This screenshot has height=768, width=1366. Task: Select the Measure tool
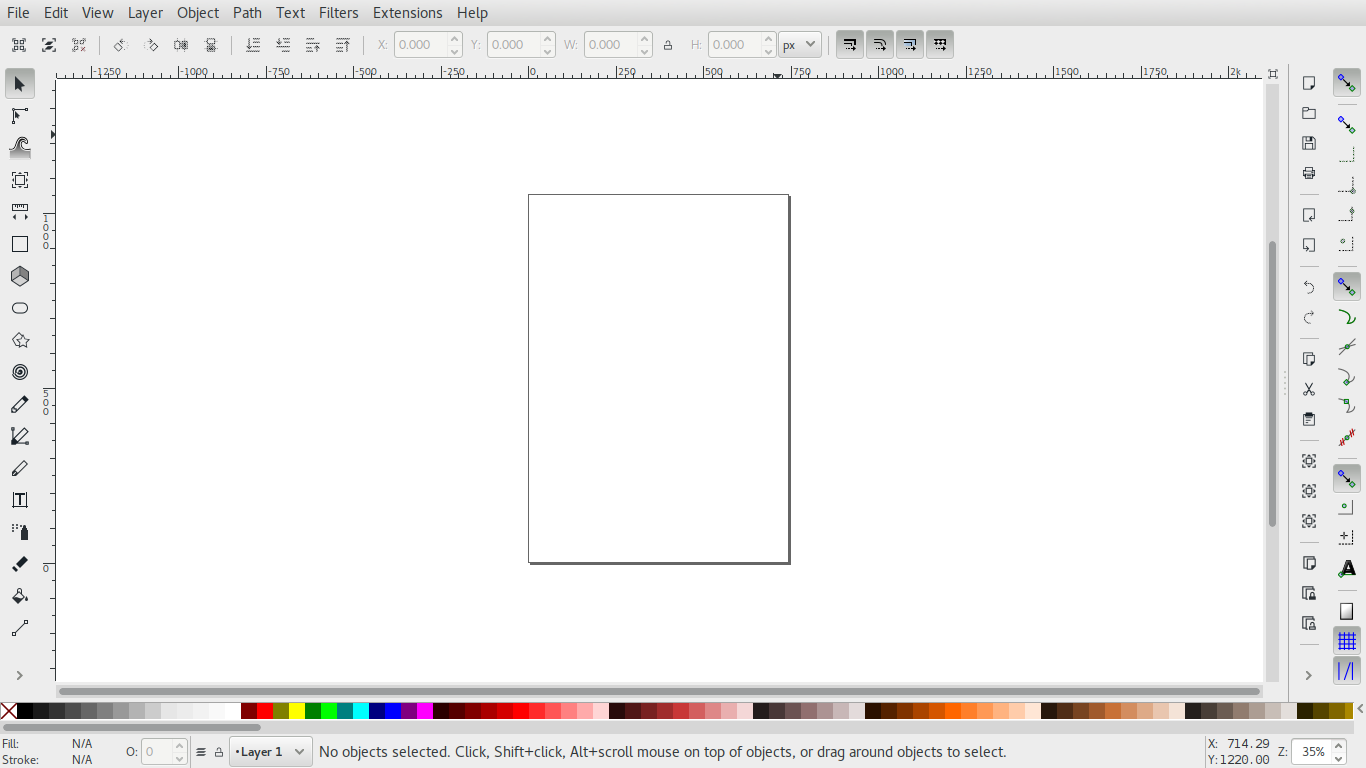pos(20,212)
